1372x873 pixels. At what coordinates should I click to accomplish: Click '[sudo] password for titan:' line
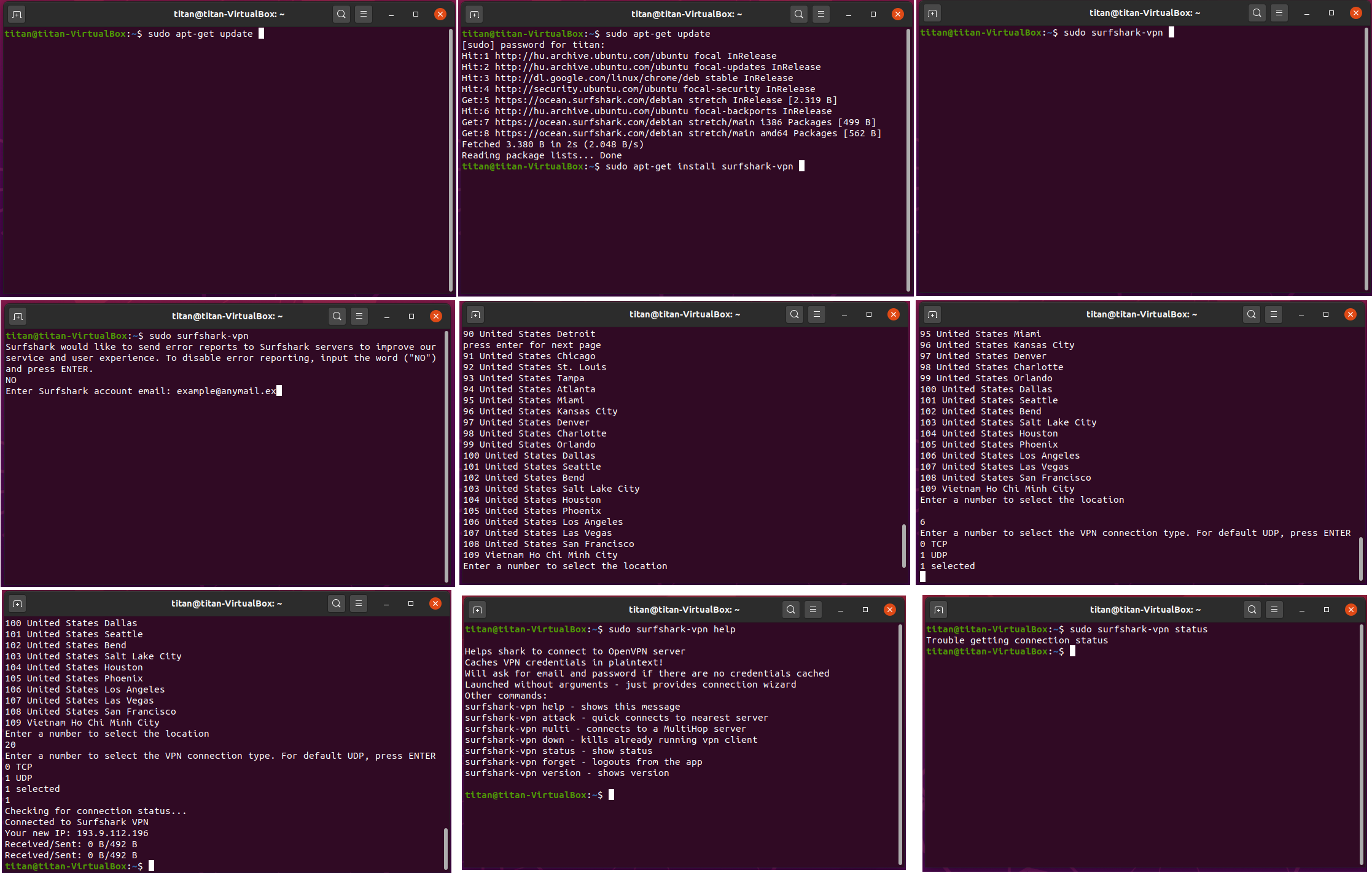point(533,45)
